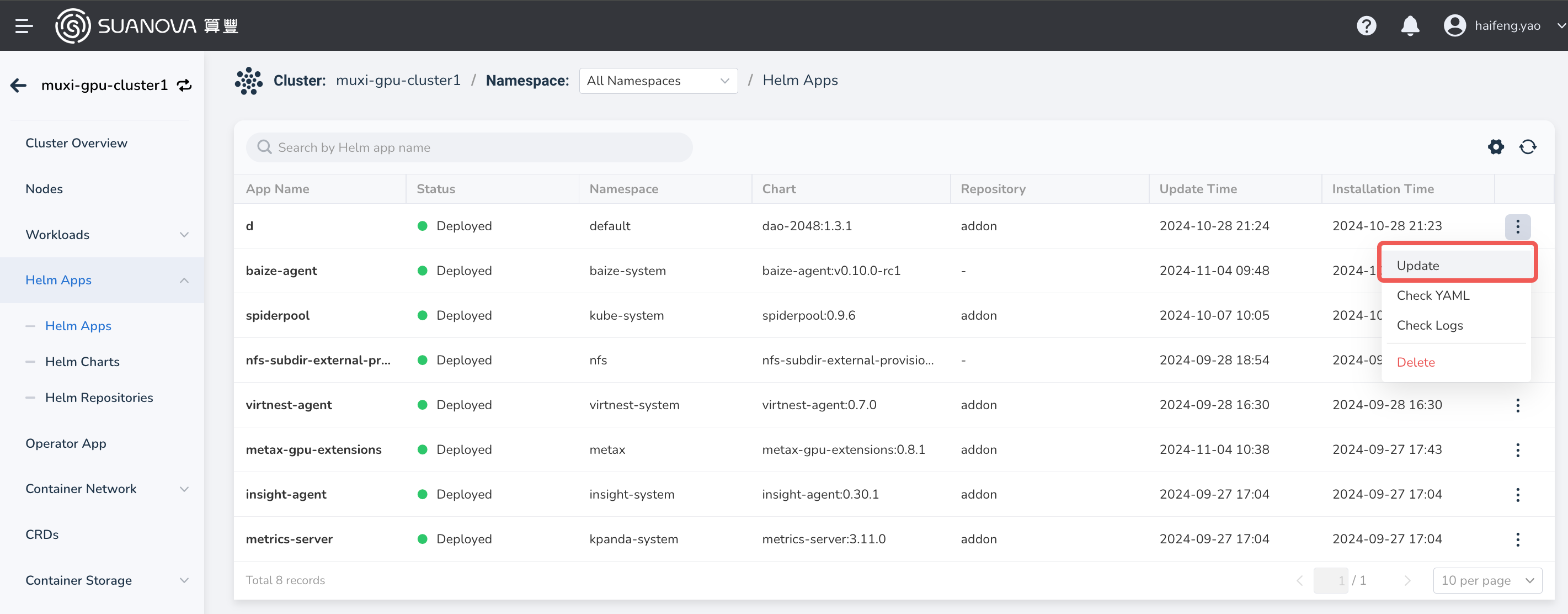The width and height of the screenshot is (1568, 614).
Task: Open Operator App in sidebar
Action: [x=66, y=443]
